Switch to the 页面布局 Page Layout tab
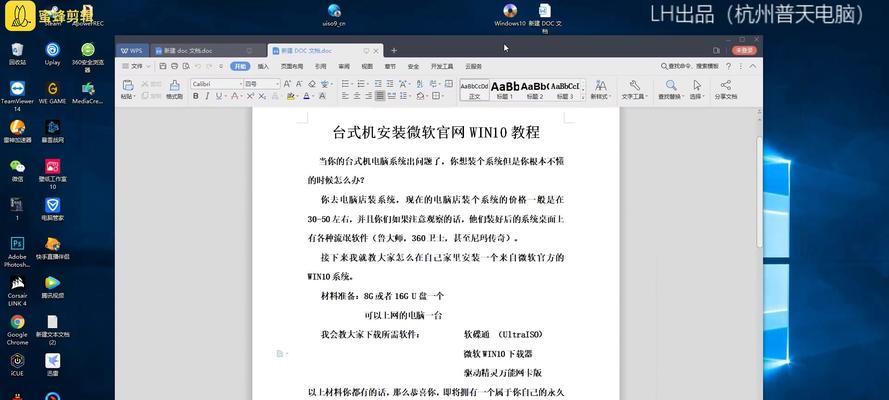Viewport: 889px width, 400px height. [x=292, y=66]
